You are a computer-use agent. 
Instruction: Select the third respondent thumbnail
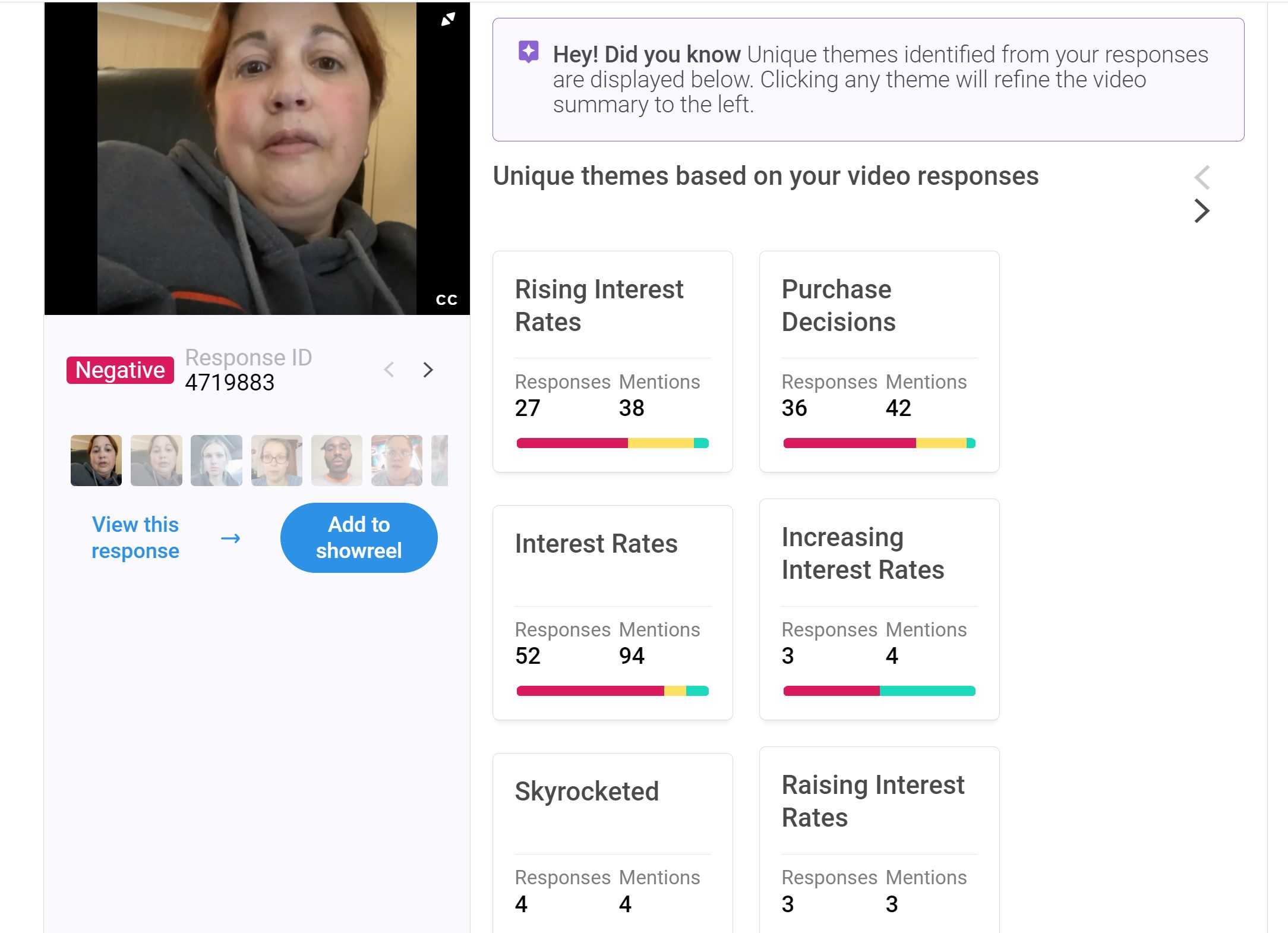tap(216, 461)
